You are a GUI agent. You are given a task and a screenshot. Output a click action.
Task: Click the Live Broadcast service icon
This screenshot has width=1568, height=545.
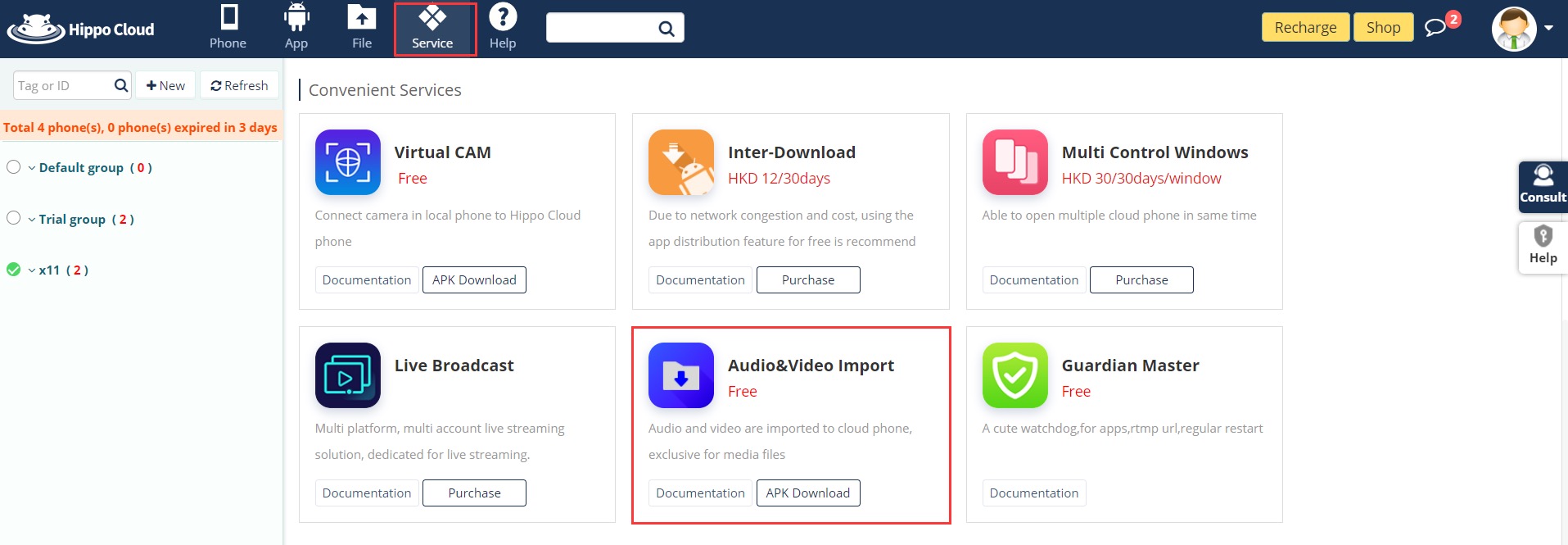pos(347,375)
